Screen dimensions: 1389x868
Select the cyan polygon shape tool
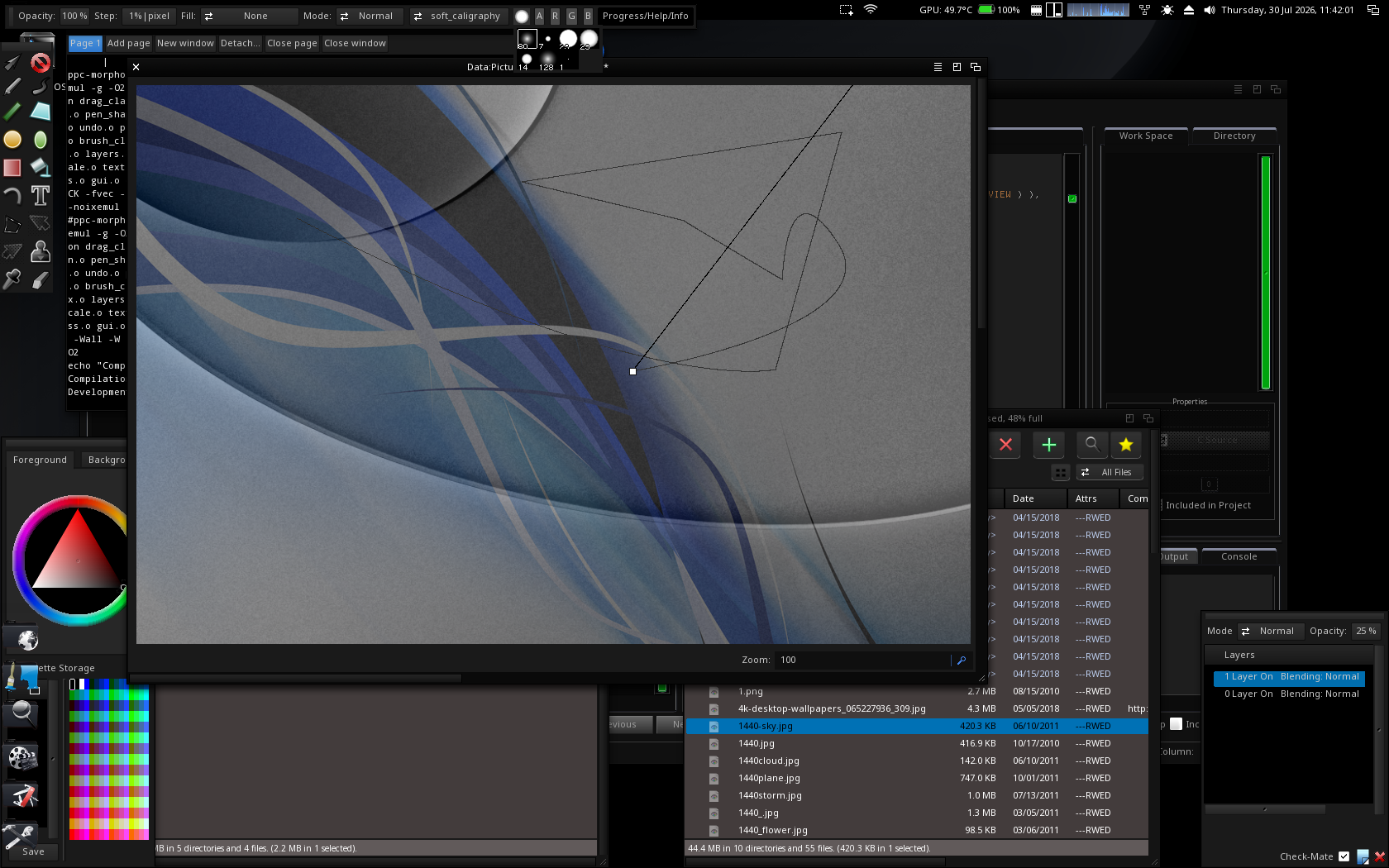(41, 112)
